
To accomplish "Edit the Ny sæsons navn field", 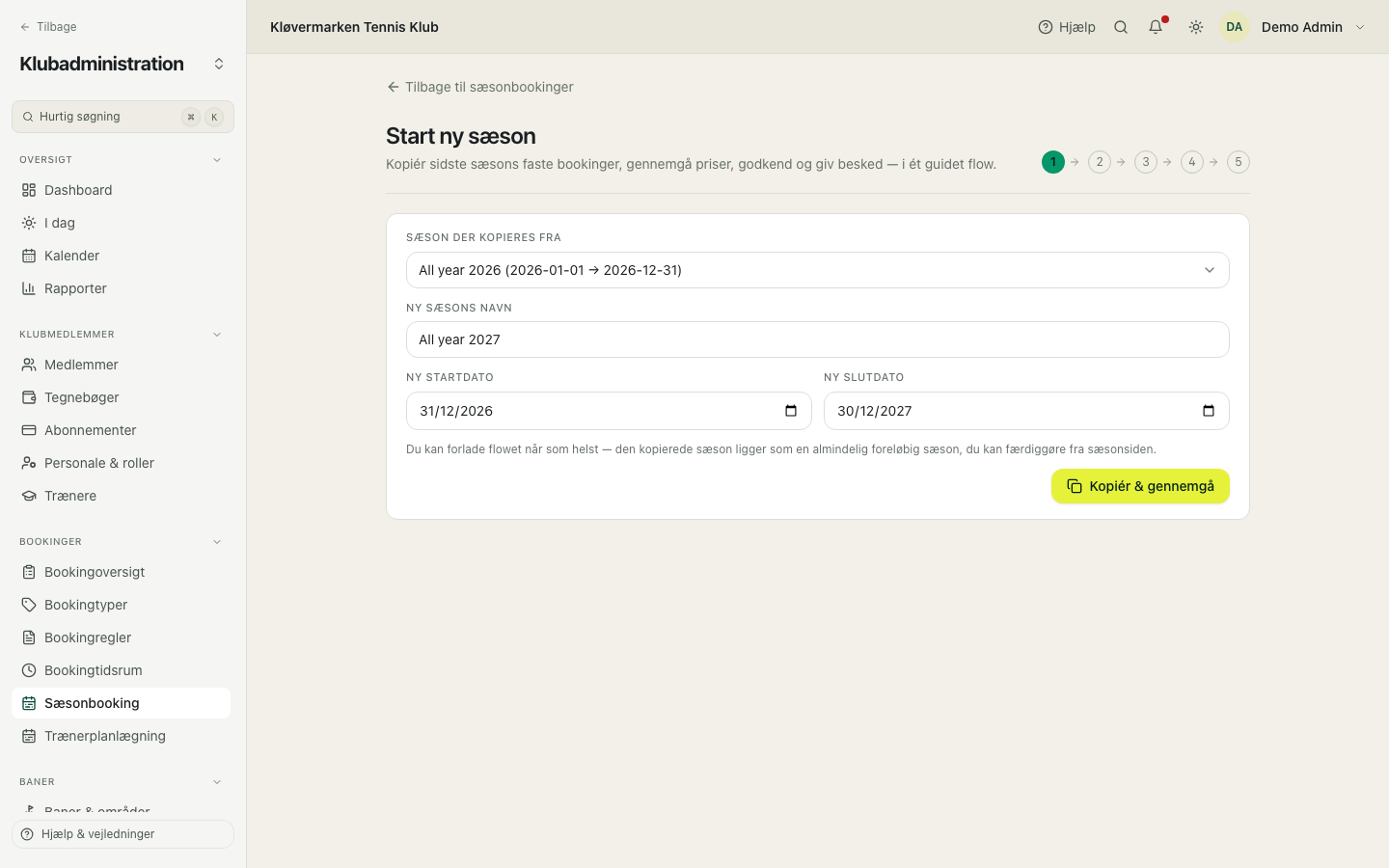I will pos(818,339).
